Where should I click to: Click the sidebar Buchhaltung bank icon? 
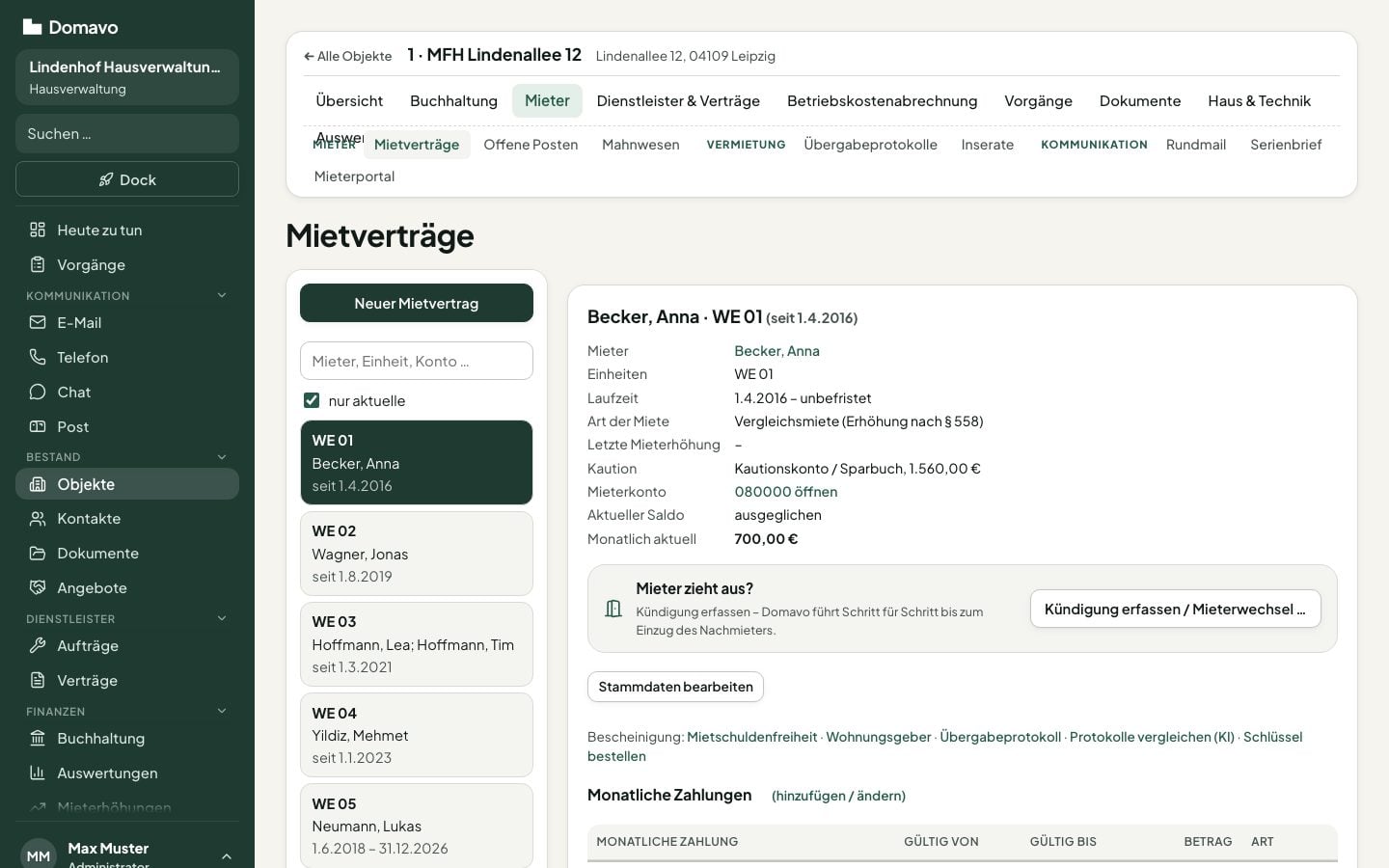tap(38, 738)
